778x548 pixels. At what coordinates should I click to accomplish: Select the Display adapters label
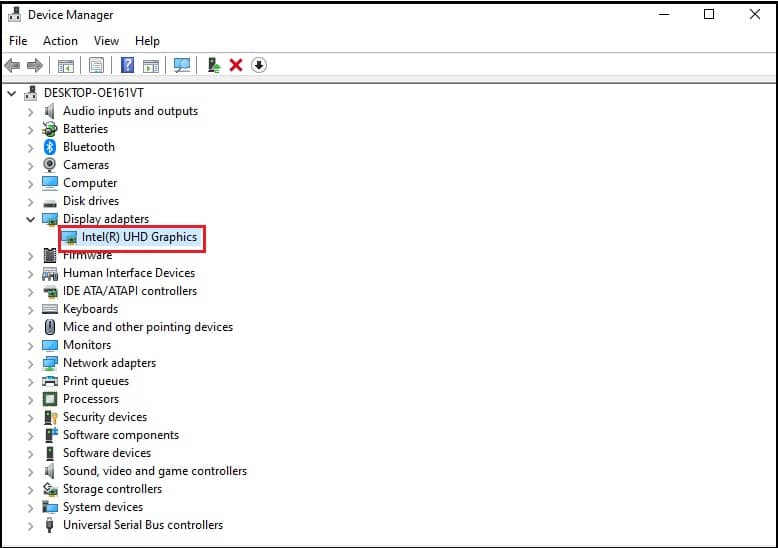(106, 219)
